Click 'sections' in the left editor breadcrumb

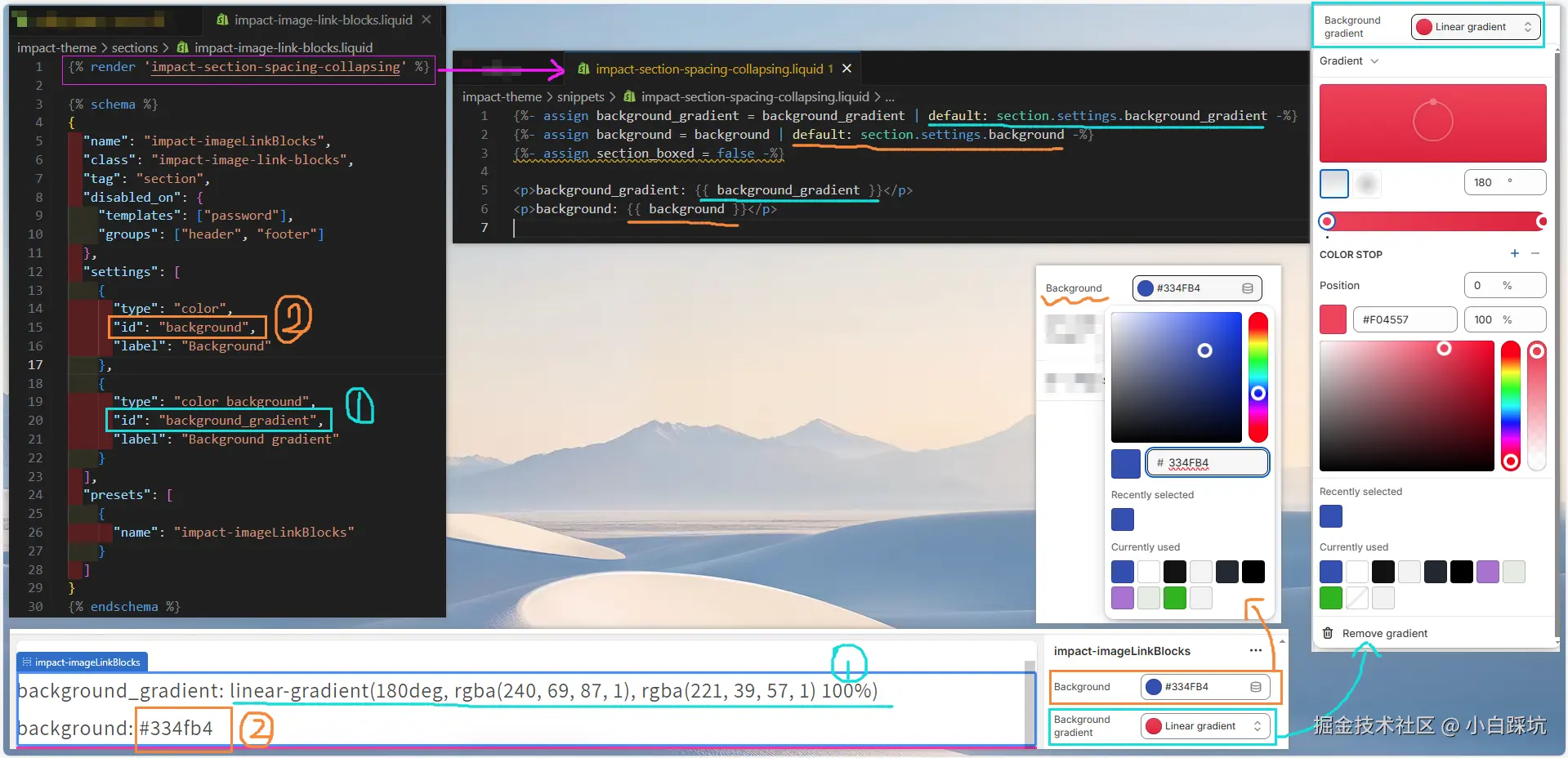135,48
